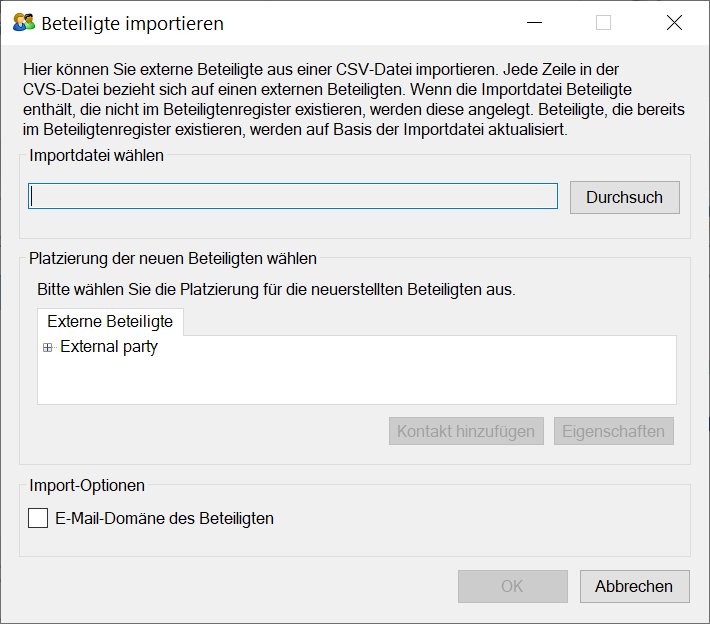
Task: Focus the Importdatei file path field
Action: tap(293, 196)
